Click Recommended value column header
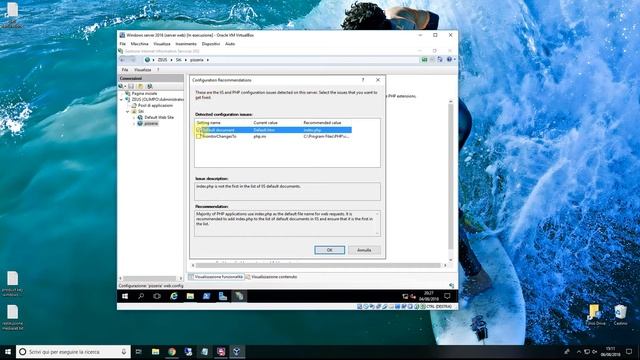 322,122
